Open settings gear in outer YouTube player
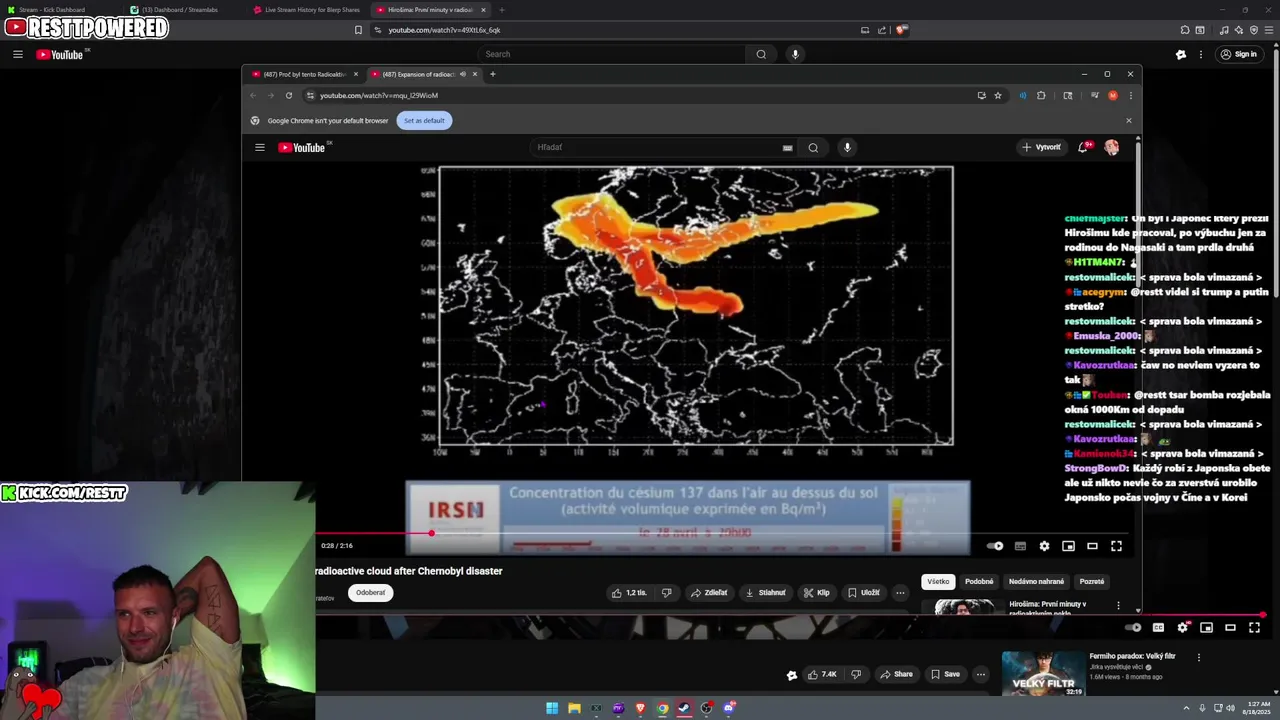Viewport: 1280px width, 720px height. [x=1182, y=627]
